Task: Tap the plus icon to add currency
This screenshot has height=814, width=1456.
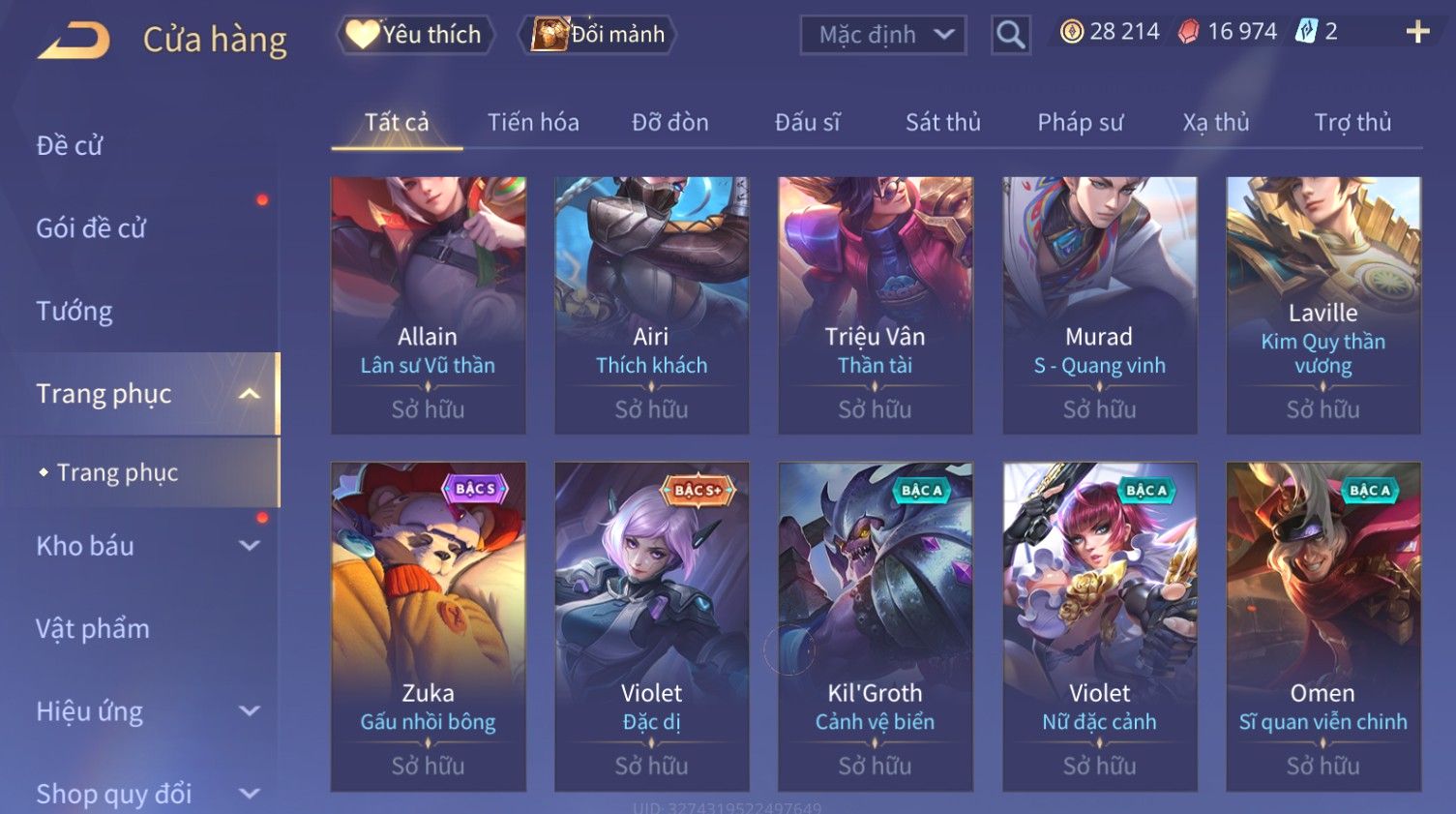Action: 1417,32
